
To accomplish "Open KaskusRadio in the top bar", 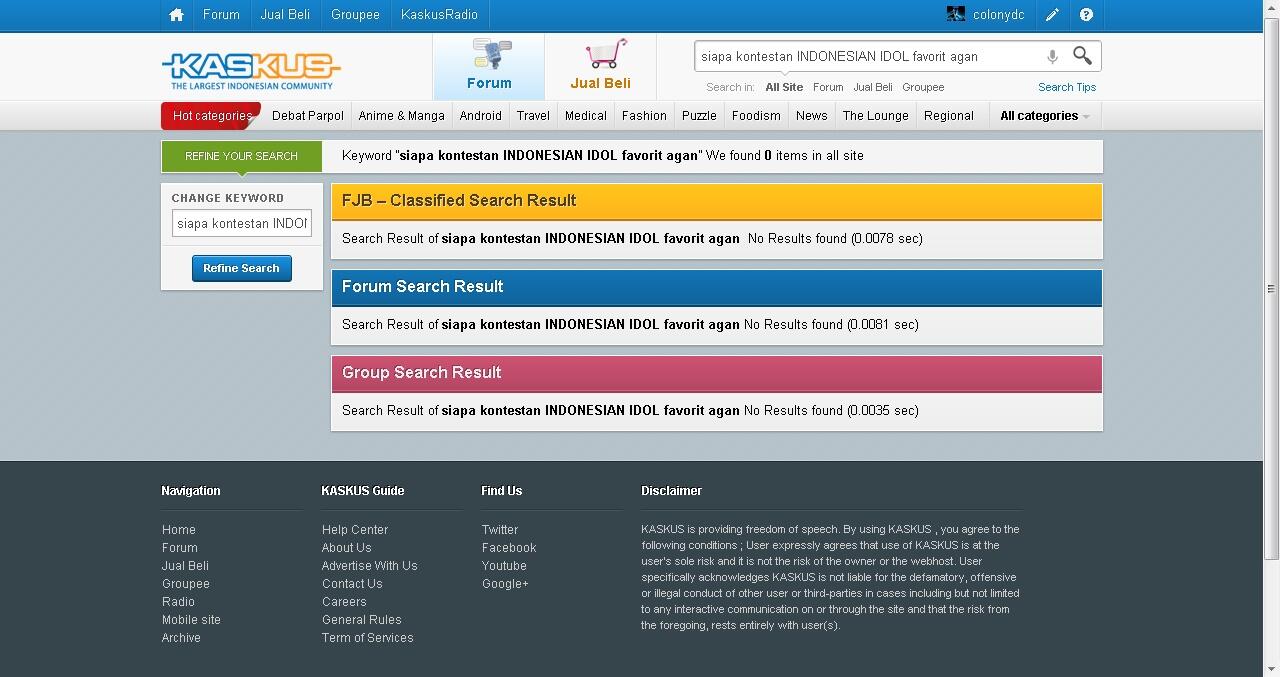I will click(439, 15).
